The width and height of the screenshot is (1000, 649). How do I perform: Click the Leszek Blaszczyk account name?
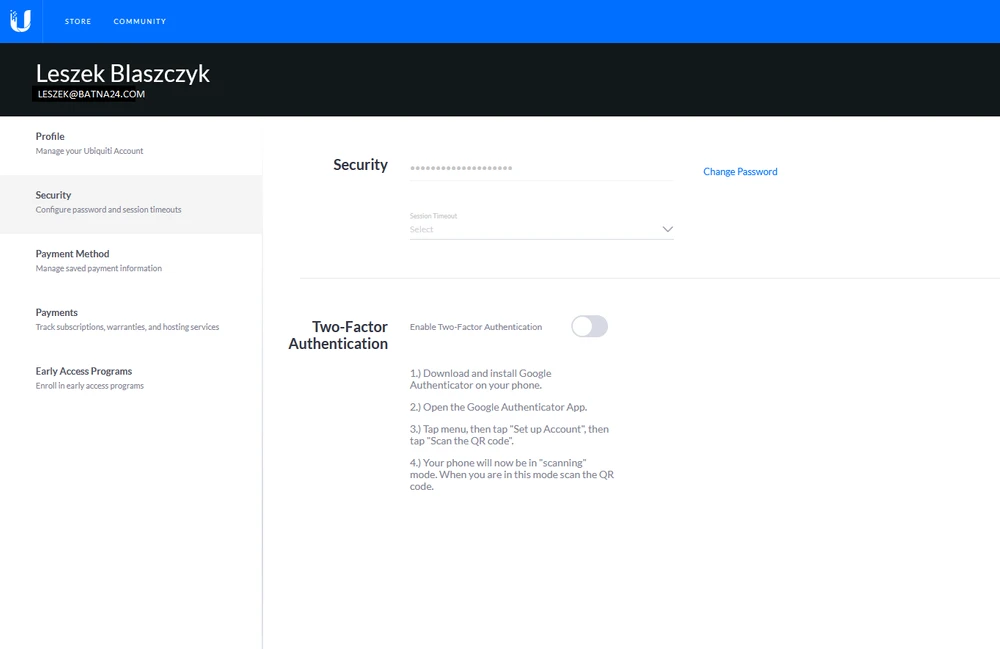(x=123, y=73)
